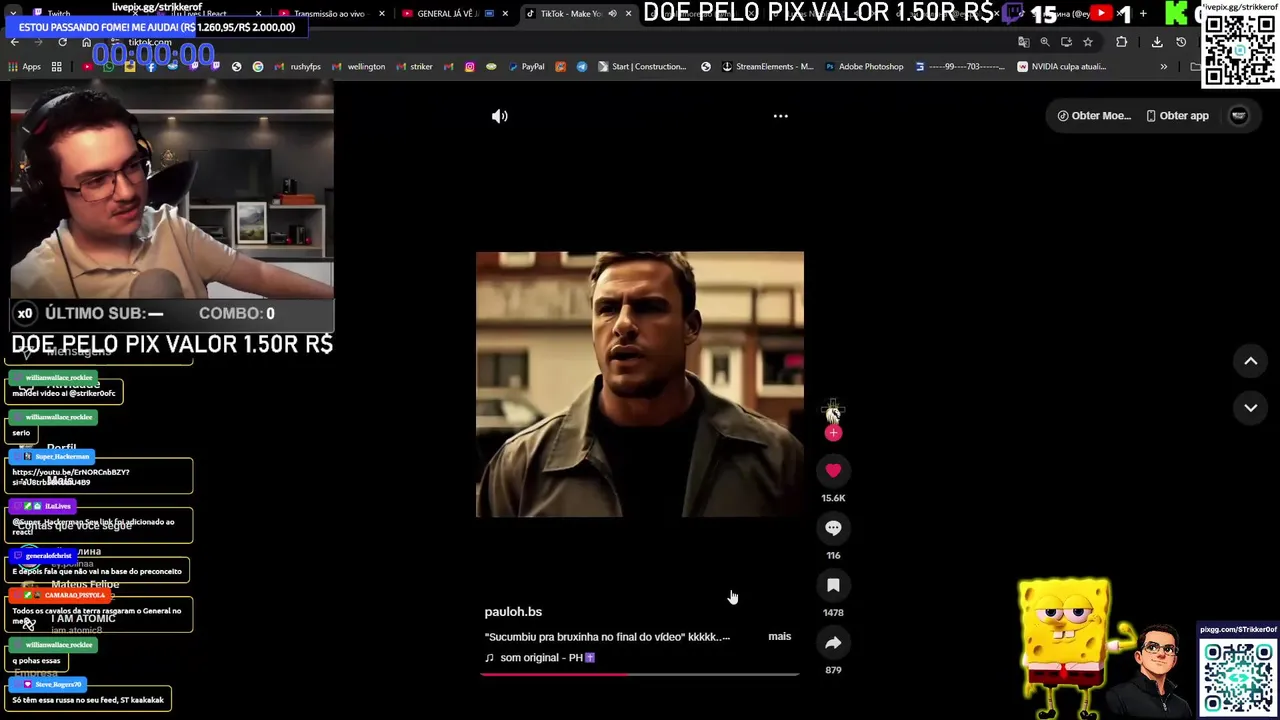The height and width of the screenshot is (720, 1280).
Task: Go to the previous video with up arrow
Action: point(1250,361)
